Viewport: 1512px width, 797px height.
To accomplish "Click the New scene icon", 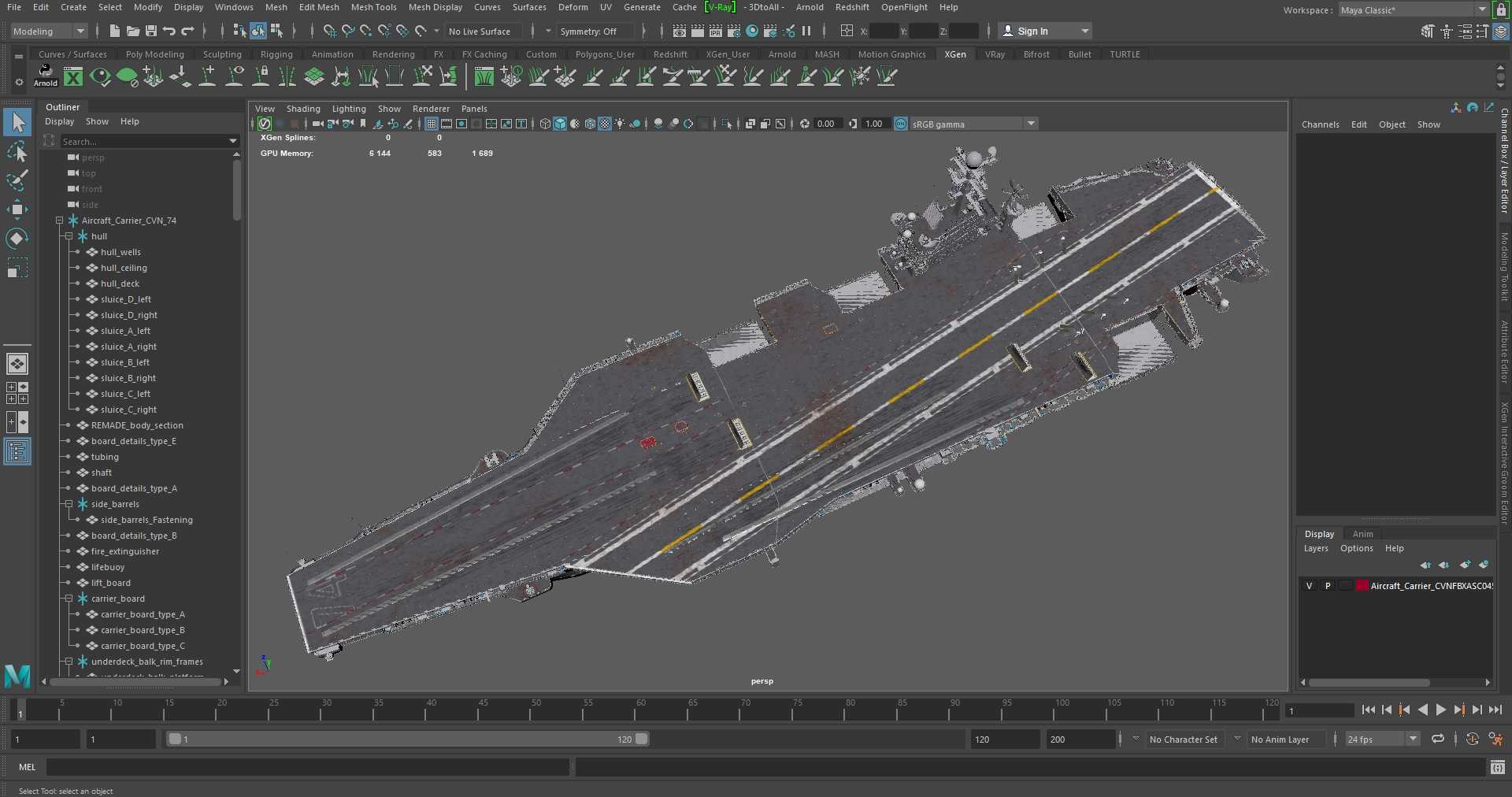I will [x=115, y=31].
